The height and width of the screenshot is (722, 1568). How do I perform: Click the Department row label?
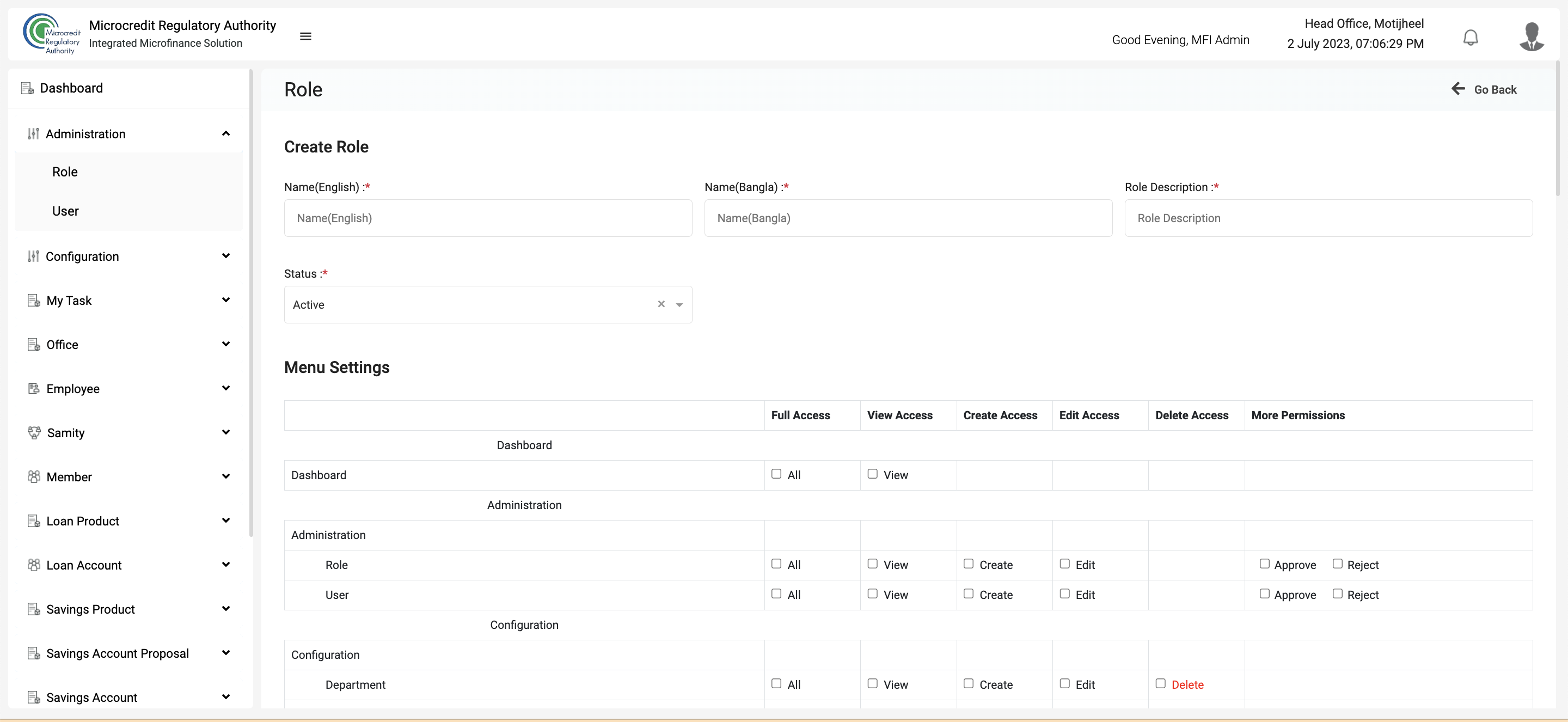click(355, 684)
